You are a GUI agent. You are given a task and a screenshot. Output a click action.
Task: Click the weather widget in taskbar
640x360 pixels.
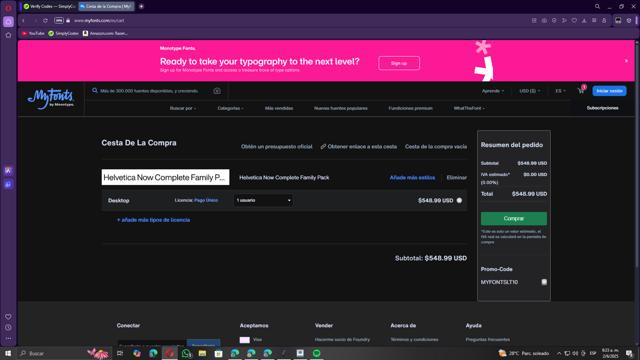(524, 353)
